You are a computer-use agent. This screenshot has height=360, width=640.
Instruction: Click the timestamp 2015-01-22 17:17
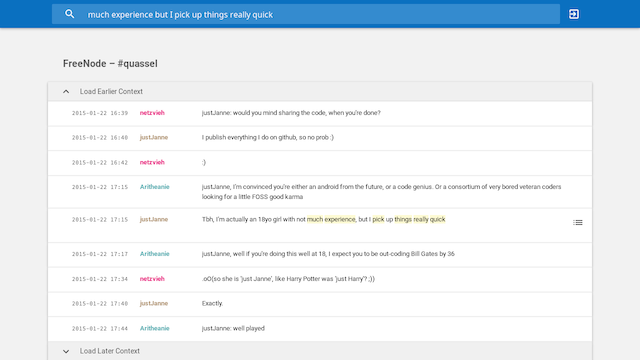tap(100, 254)
